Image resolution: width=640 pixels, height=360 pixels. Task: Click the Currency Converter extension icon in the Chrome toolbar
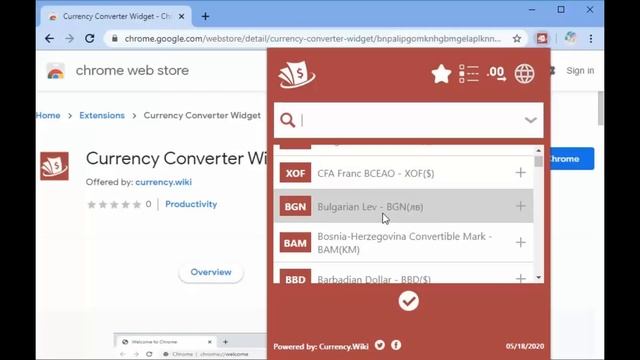point(542,38)
